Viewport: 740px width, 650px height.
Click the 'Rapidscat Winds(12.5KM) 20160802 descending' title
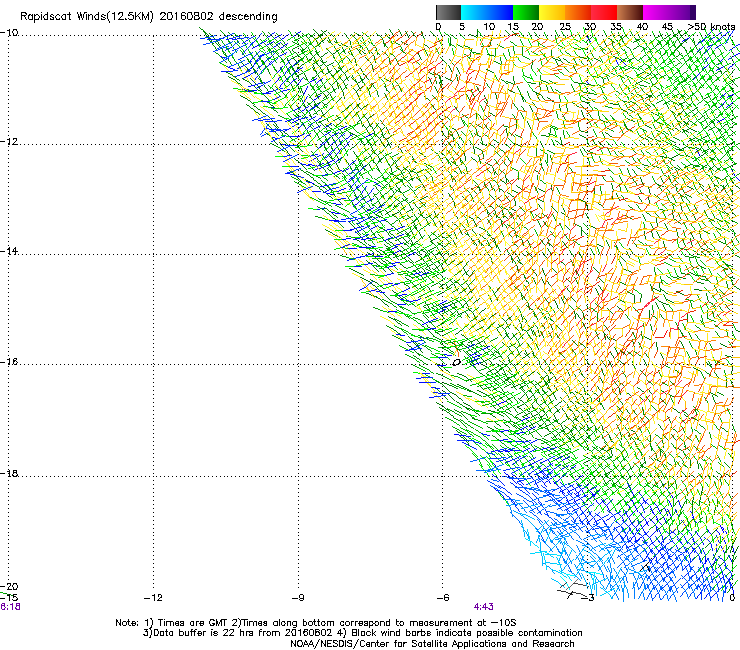click(149, 17)
